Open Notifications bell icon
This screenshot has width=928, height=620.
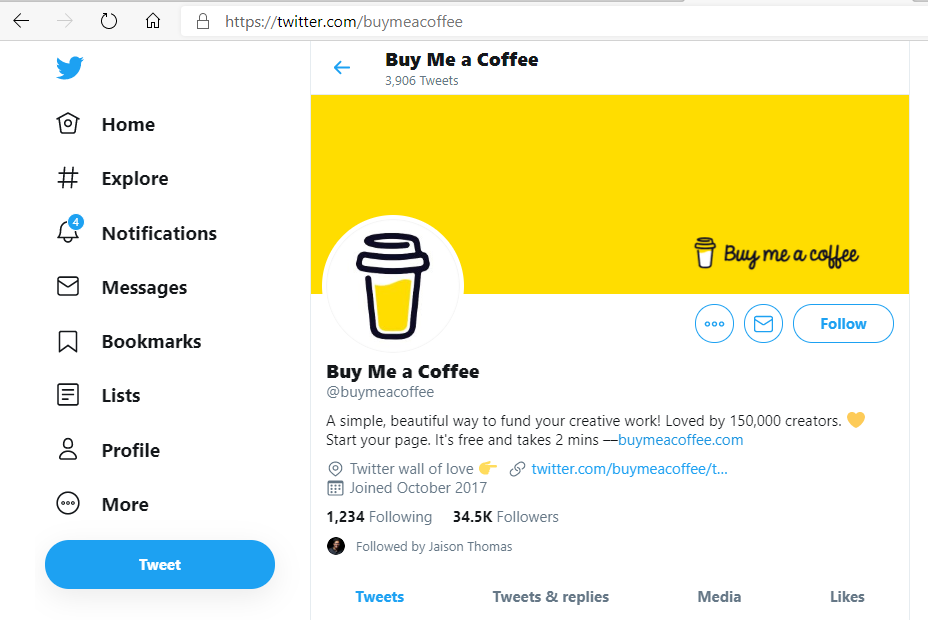coord(68,232)
